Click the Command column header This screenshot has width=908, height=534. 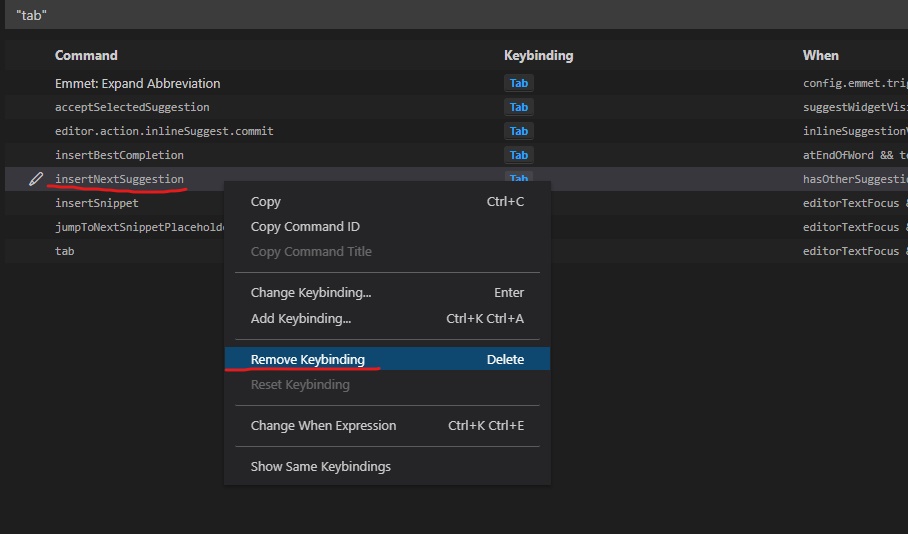pos(86,56)
